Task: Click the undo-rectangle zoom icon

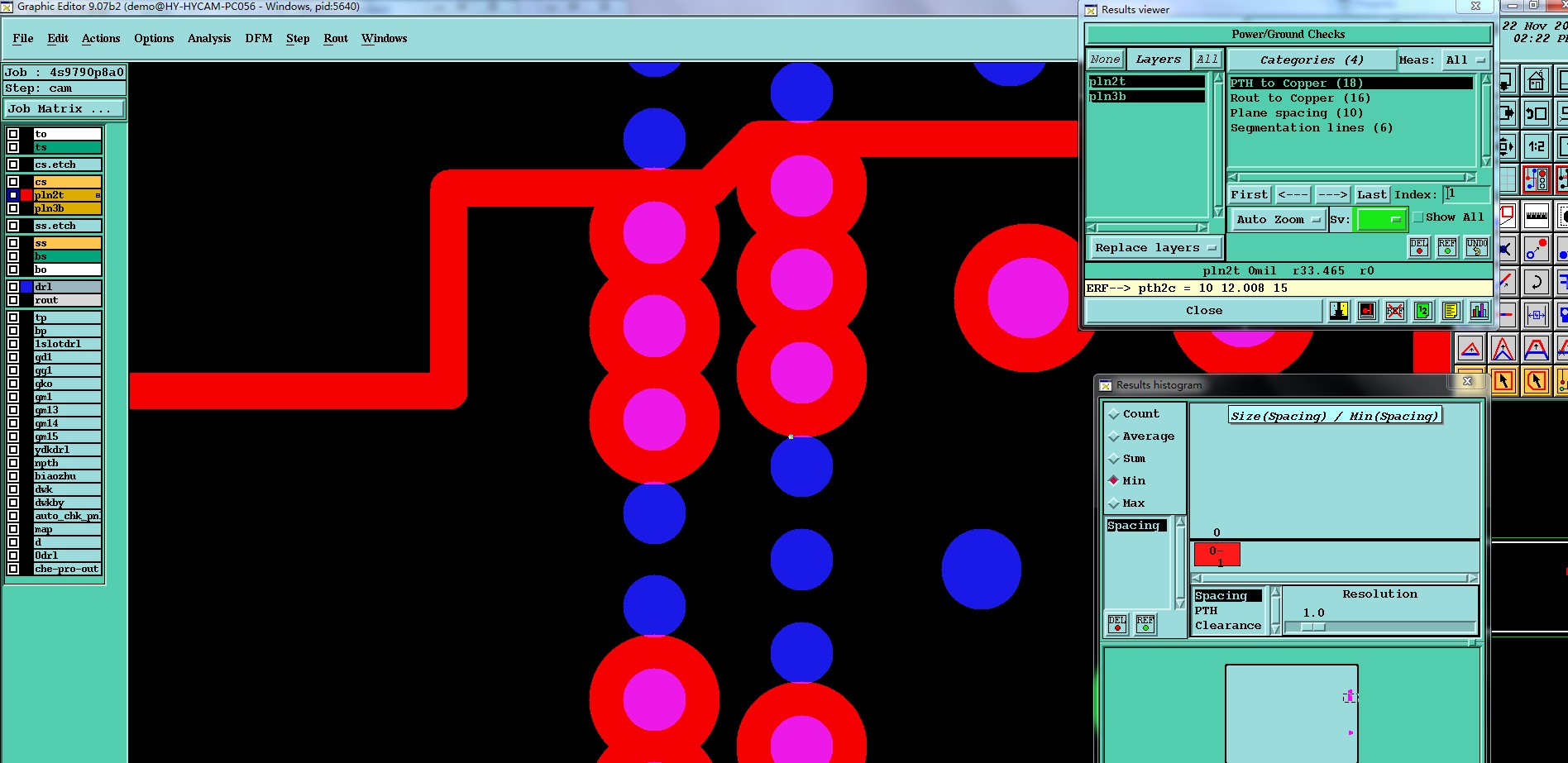Action: (x=1536, y=113)
